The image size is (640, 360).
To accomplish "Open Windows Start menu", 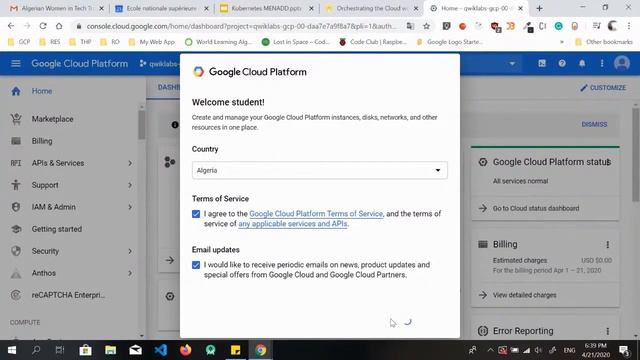I will coord(12,350).
